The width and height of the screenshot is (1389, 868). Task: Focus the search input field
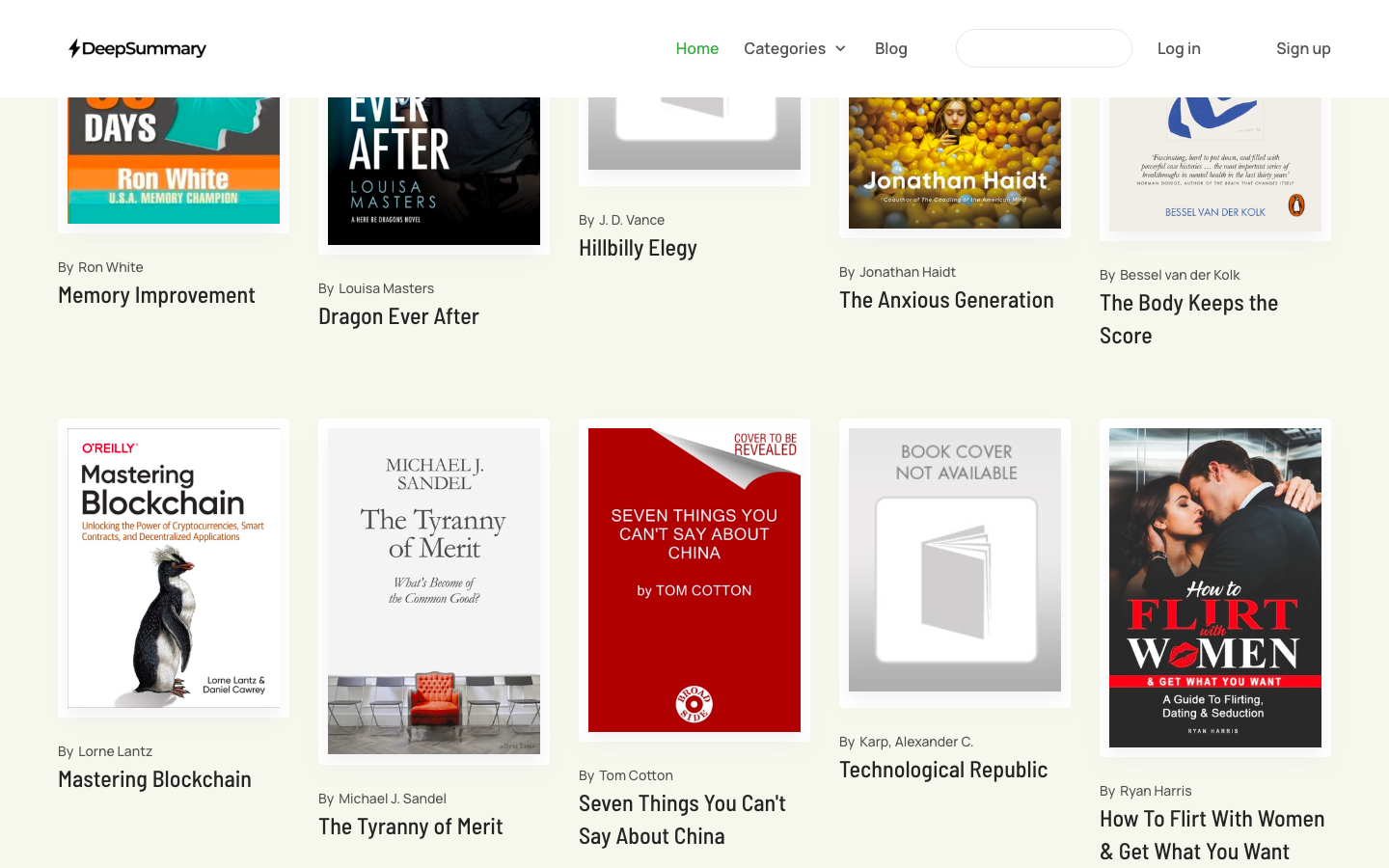click(x=1044, y=48)
